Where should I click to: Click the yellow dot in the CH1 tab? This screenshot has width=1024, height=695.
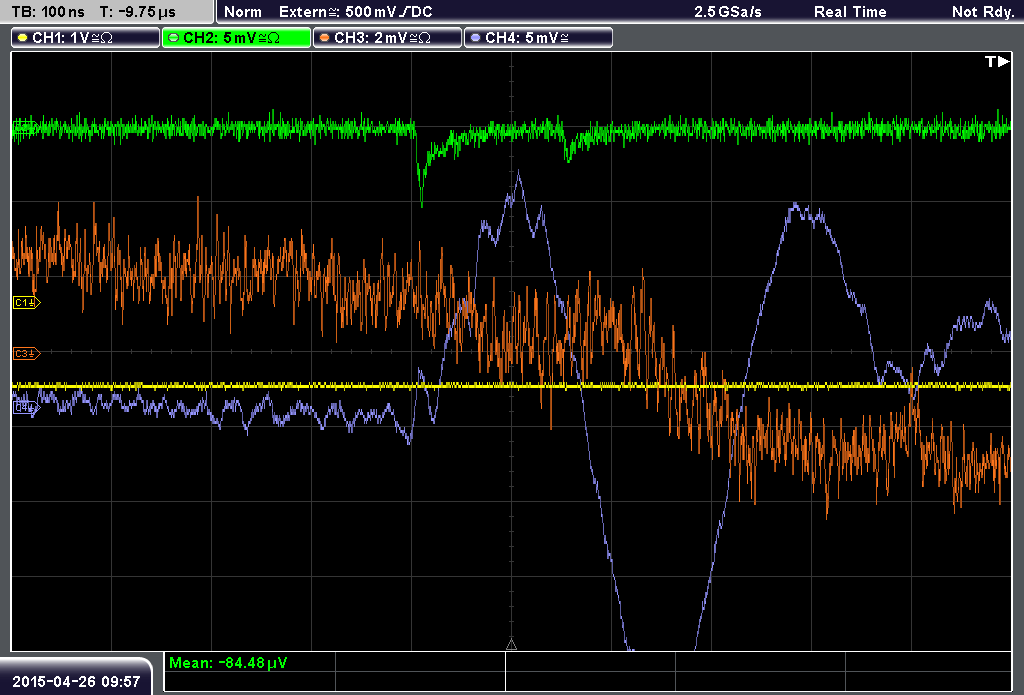23,38
